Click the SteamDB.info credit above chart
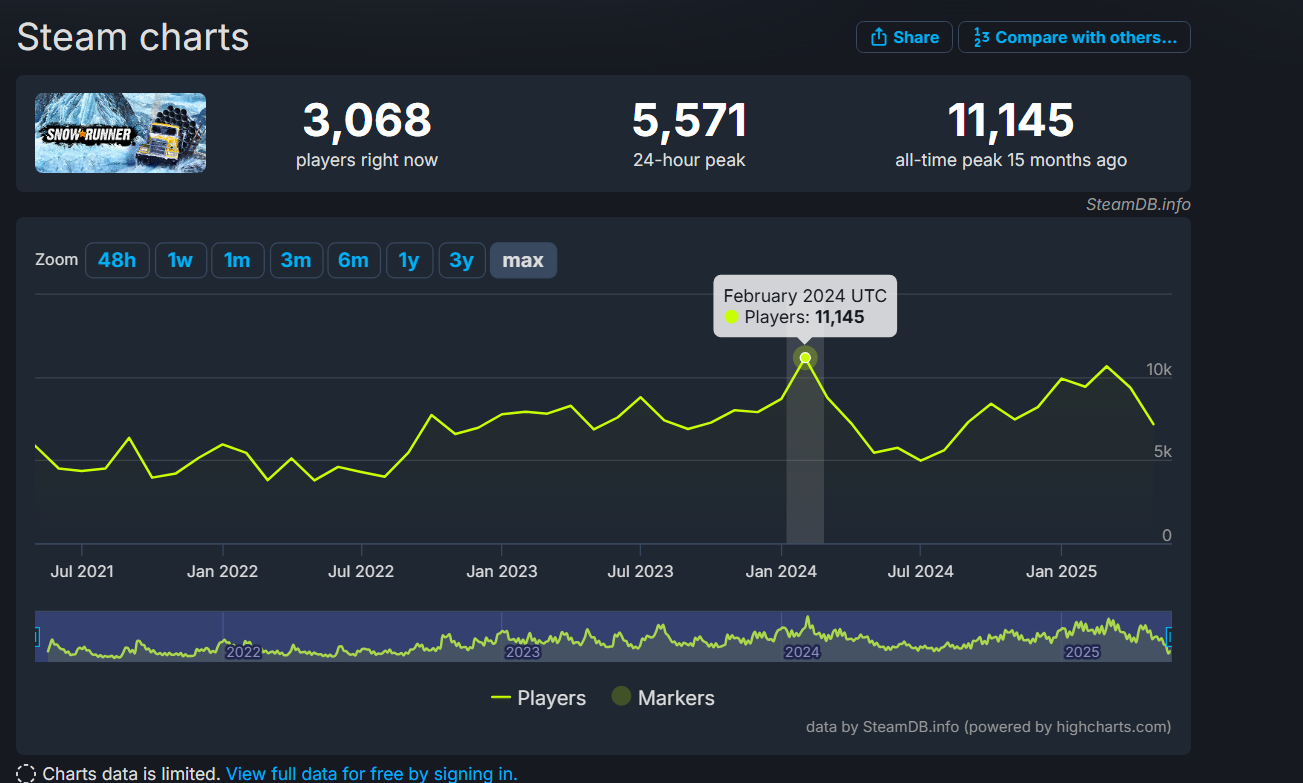1303x783 pixels. 1138,204
